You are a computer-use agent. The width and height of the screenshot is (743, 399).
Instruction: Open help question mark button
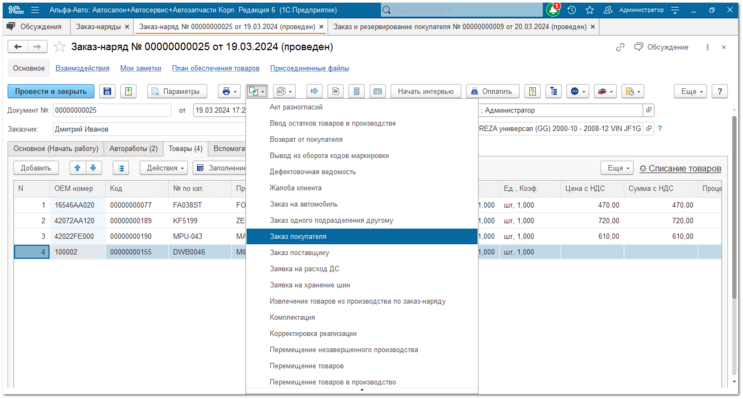coord(720,91)
